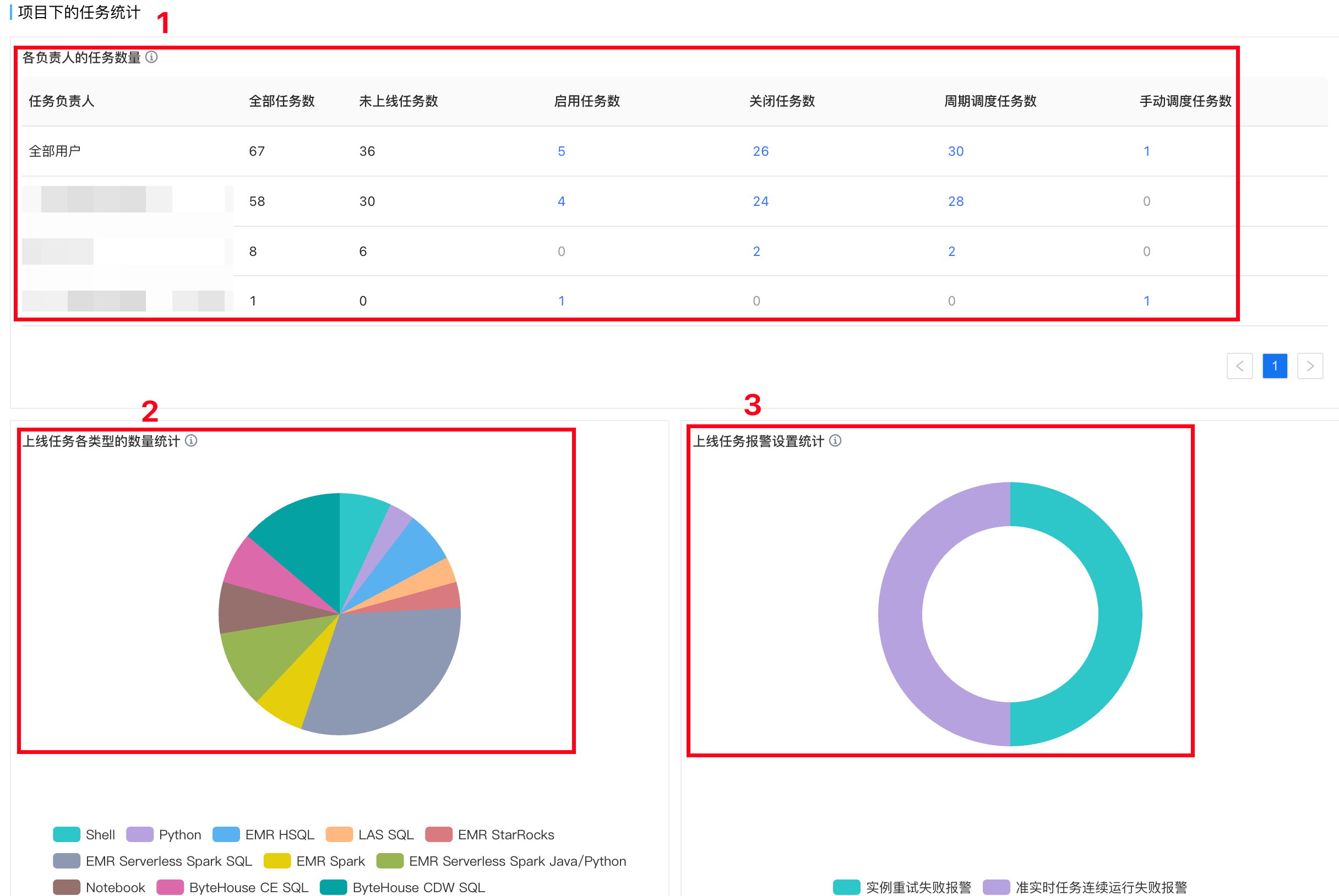Screen dimensions: 1339x896
Task: Toggle LAS SQL legend swatch
Action: pyautogui.click(x=340, y=834)
